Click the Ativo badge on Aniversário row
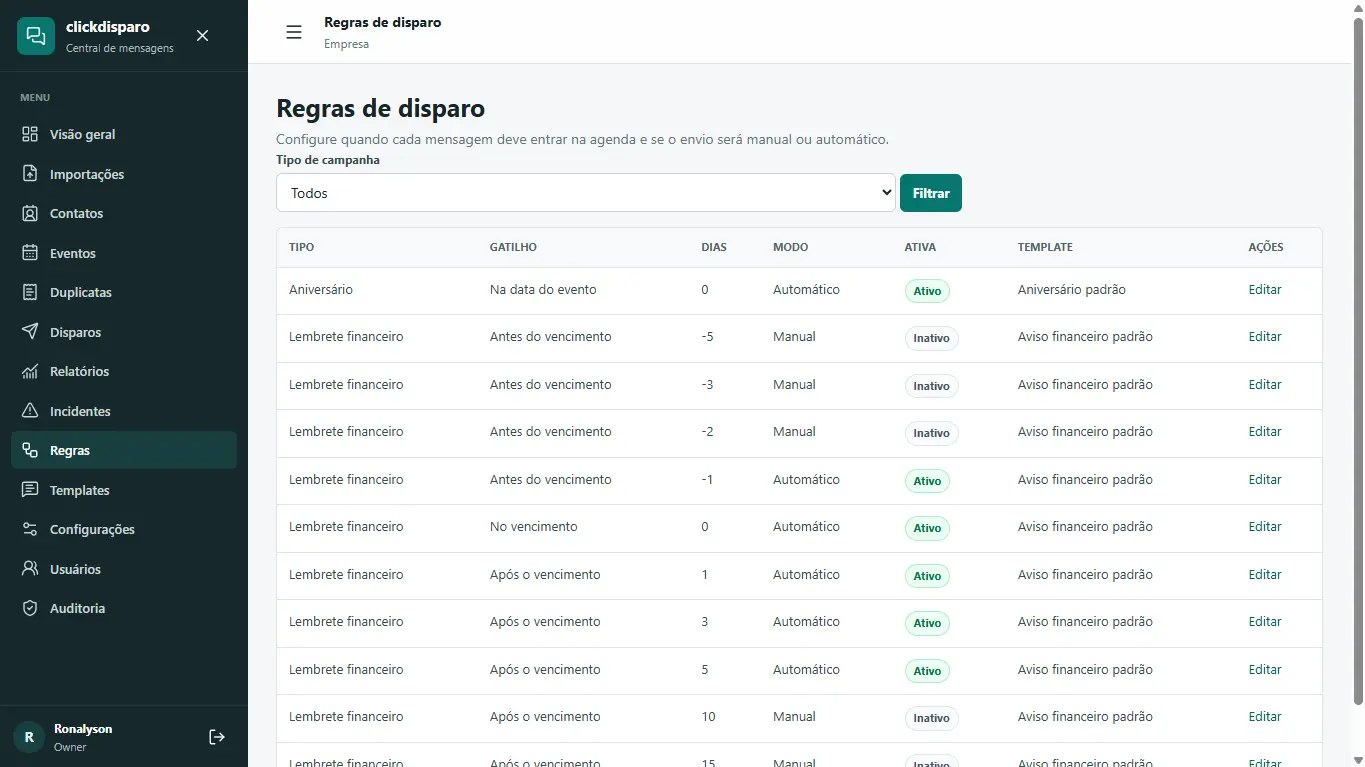The height and width of the screenshot is (767, 1365). [x=927, y=291]
